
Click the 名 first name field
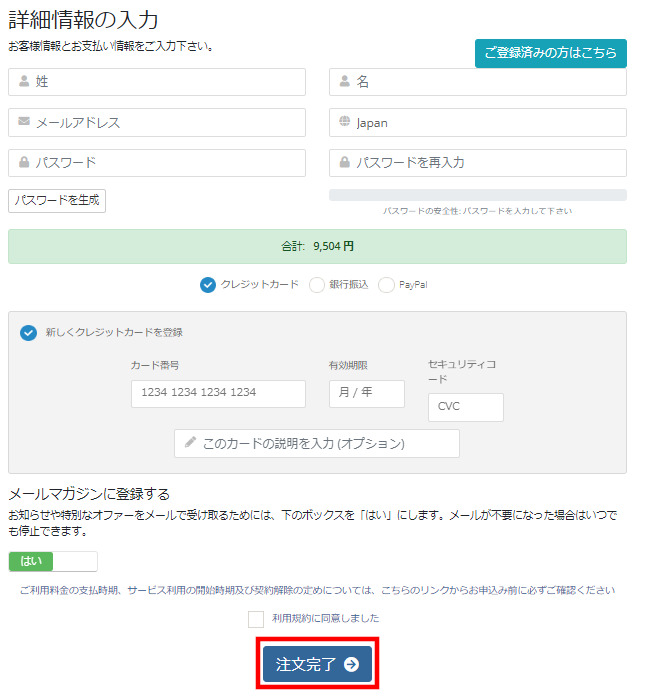478,82
